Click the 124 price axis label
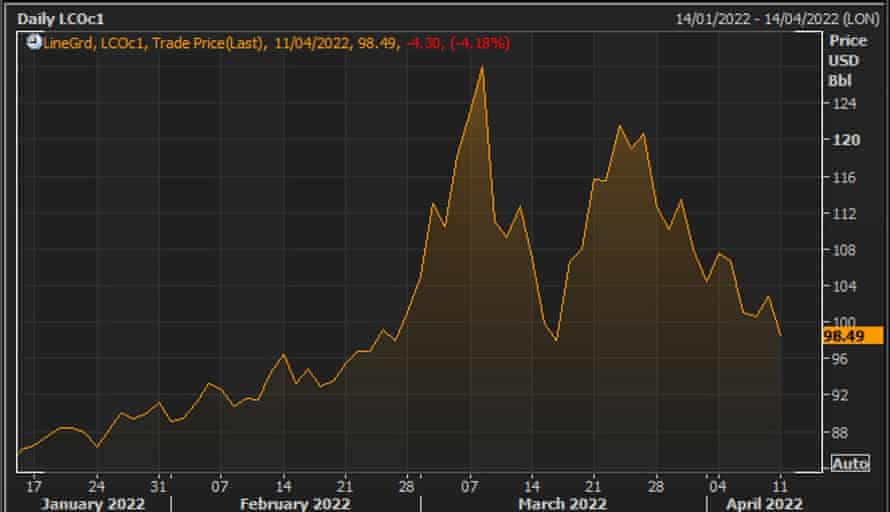Screen dimensions: 890x512 pyautogui.click(x=844, y=103)
